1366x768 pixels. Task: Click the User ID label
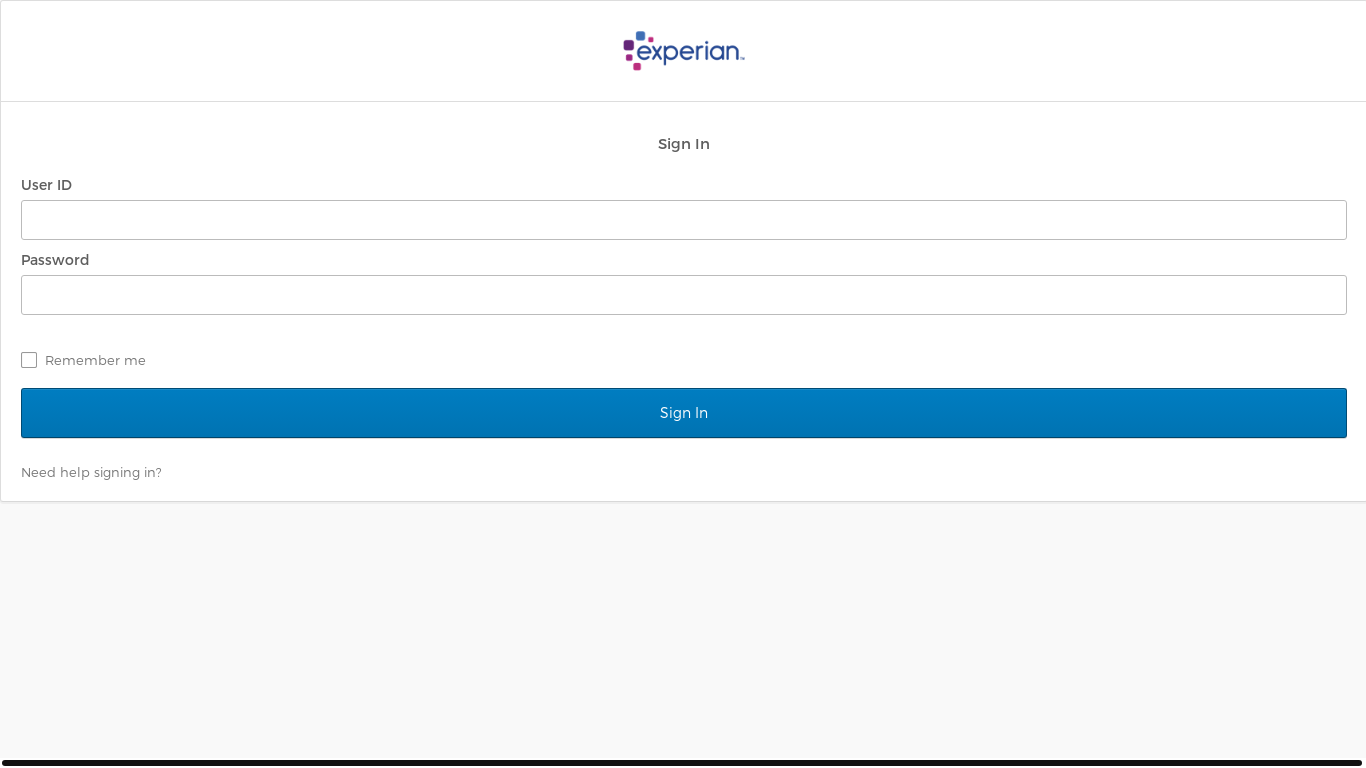pos(46,185)
